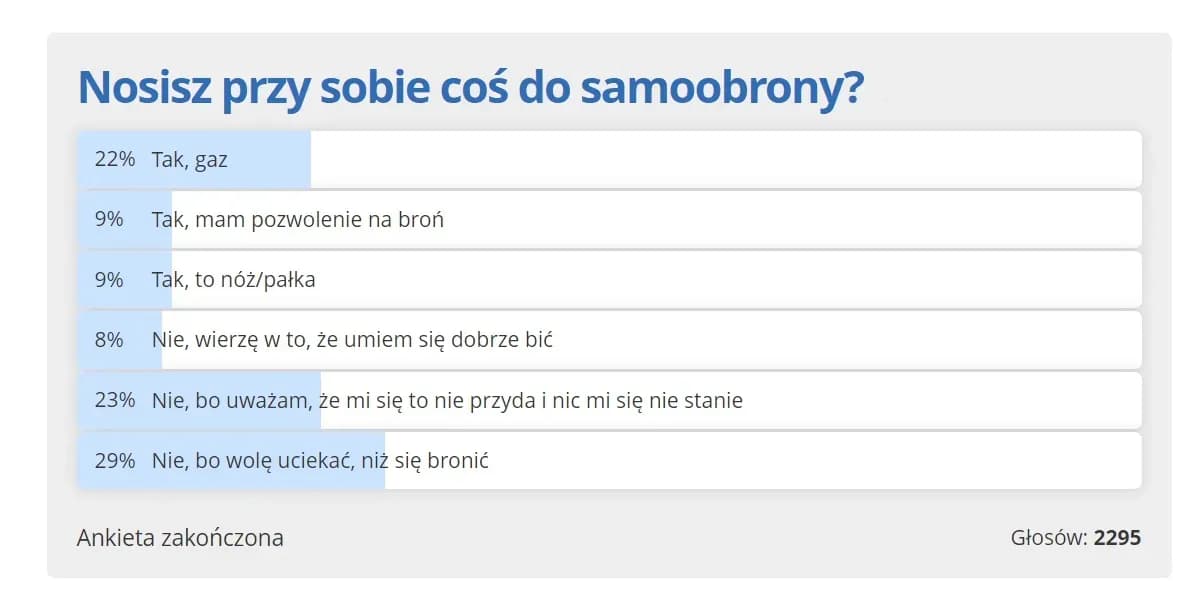Pick 'Nie, bo wolę uciekać, niż się bronić'
The height and width of the screenshot is (599, 1194).
(x=320, y=461)
